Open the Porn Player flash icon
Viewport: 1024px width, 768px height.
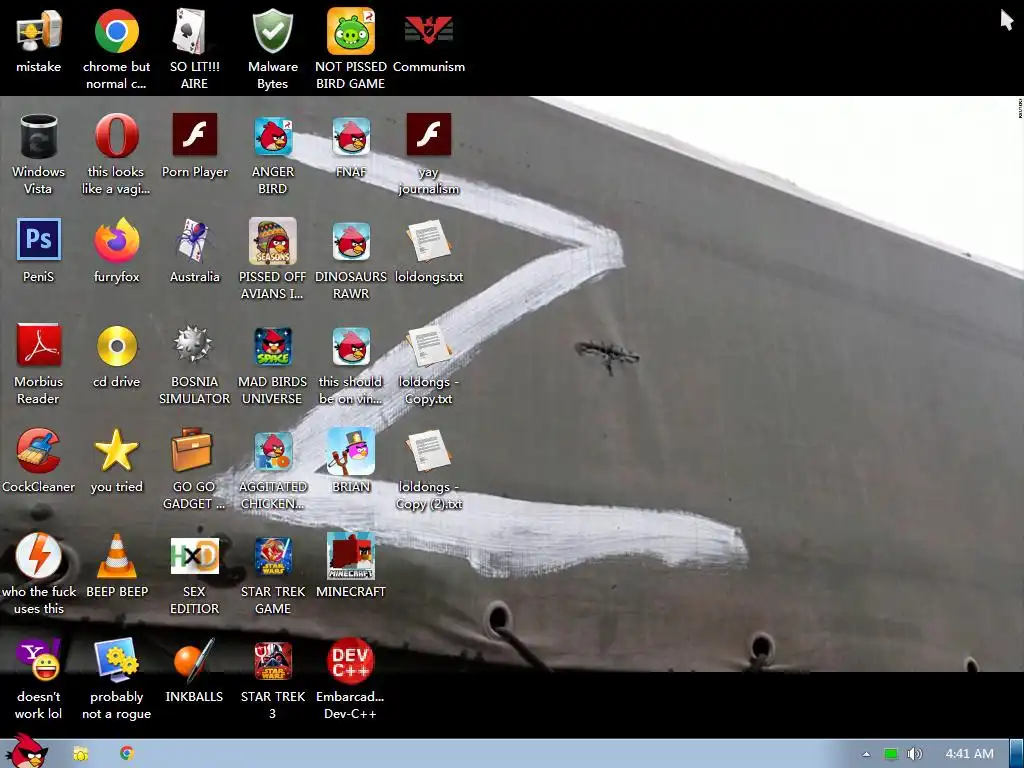click(194, 135)
